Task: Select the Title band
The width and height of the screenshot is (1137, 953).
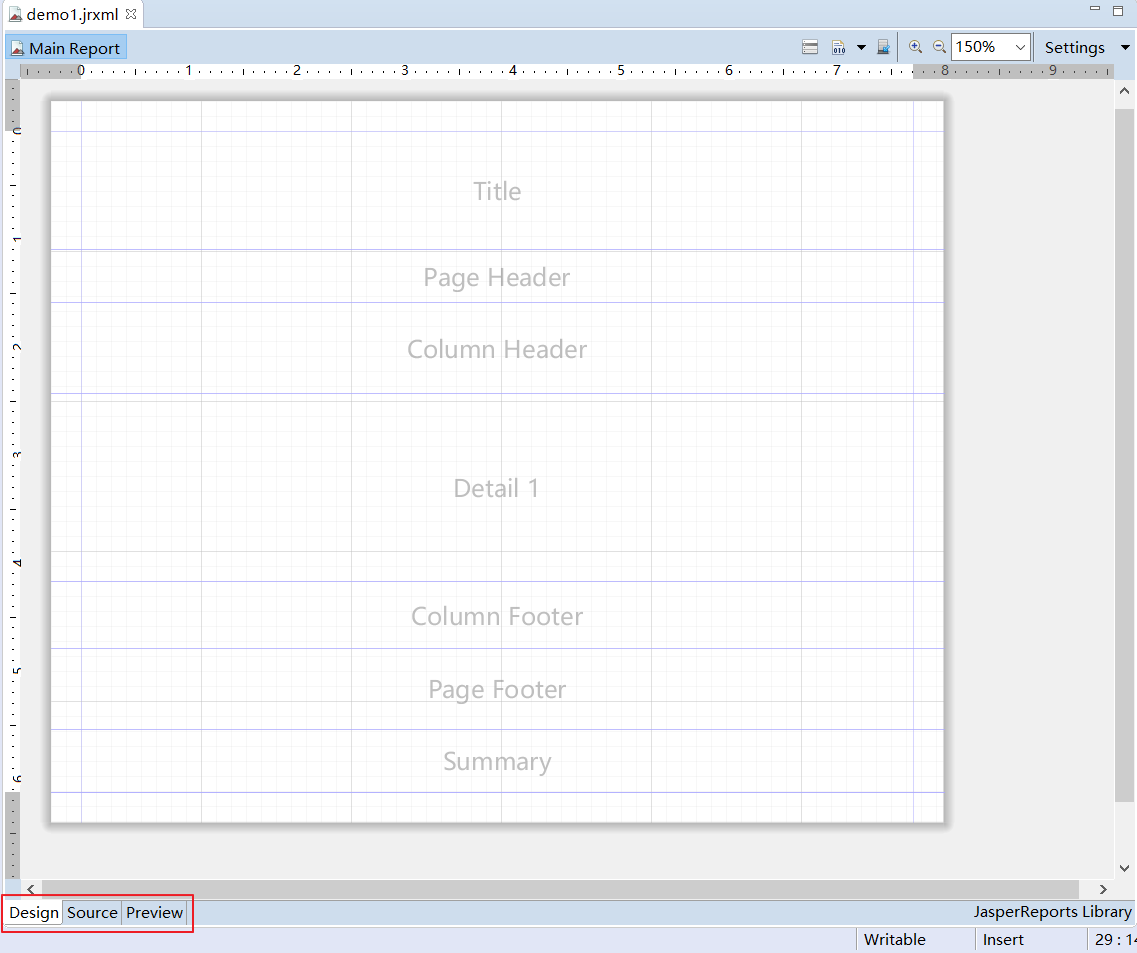Action: pyautogui.click(x=497, y=191)
